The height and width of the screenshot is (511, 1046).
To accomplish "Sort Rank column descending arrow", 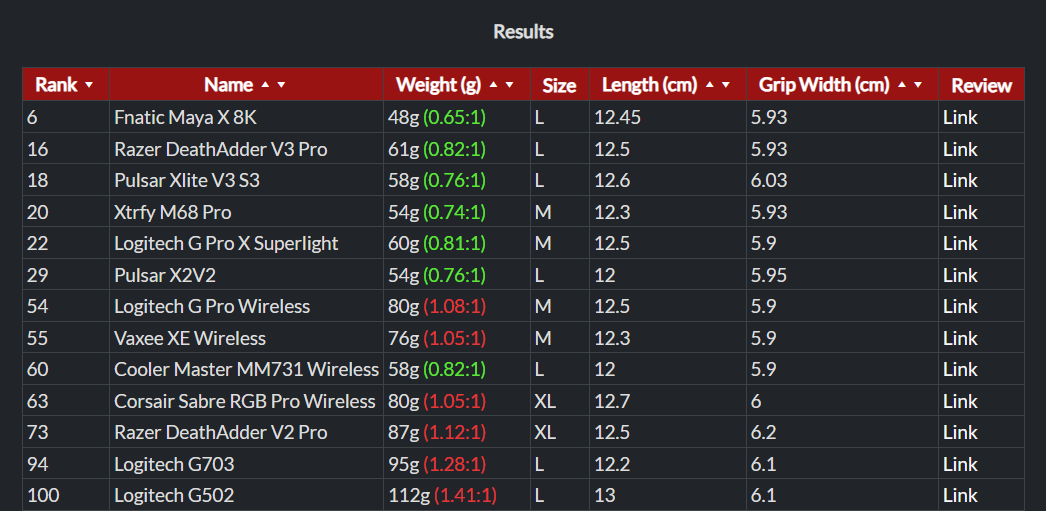I will coord(89,85).
